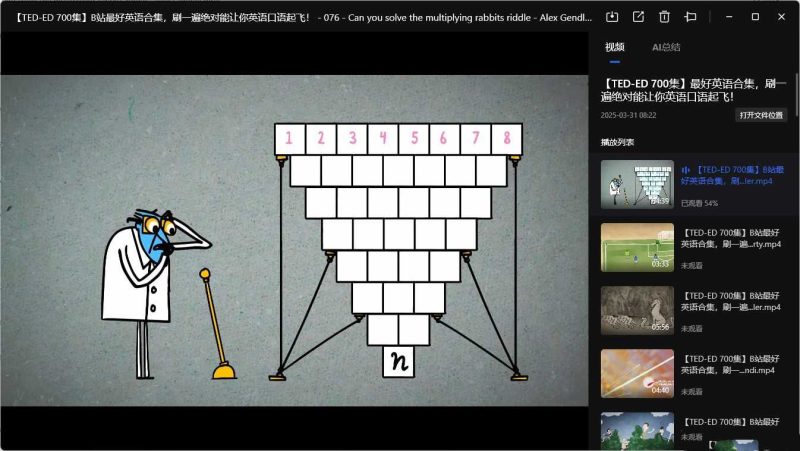The image size is (800, 451).
Task: Minimize the video player window
Action: pos(728,17)
